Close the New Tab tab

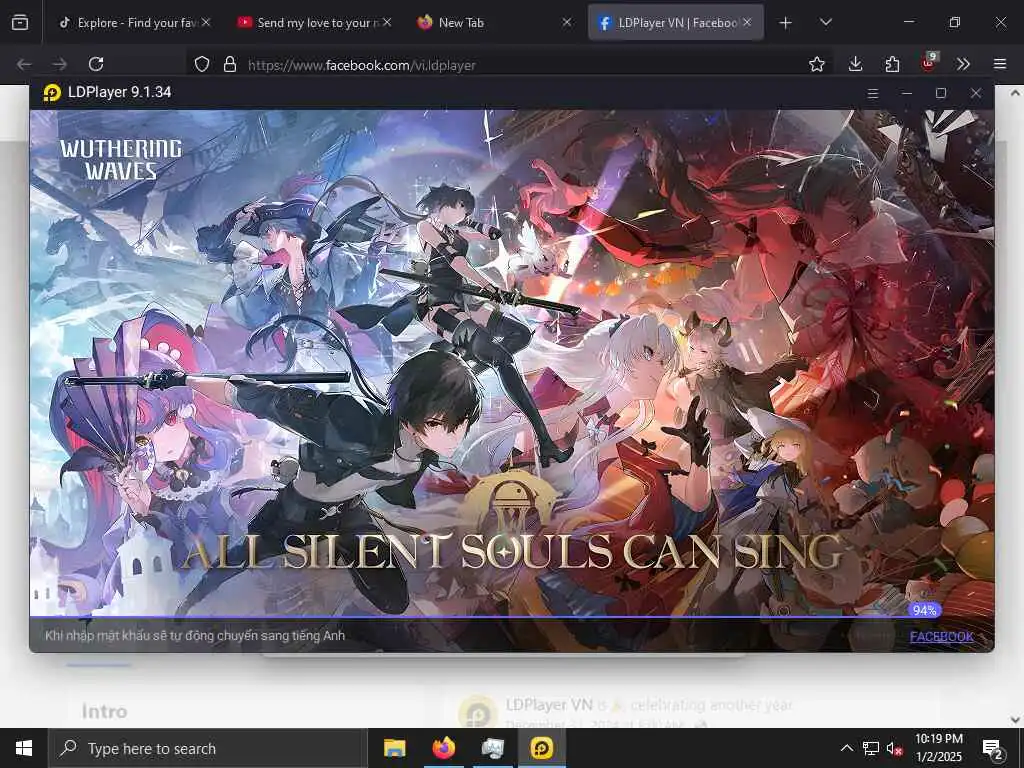567,22
